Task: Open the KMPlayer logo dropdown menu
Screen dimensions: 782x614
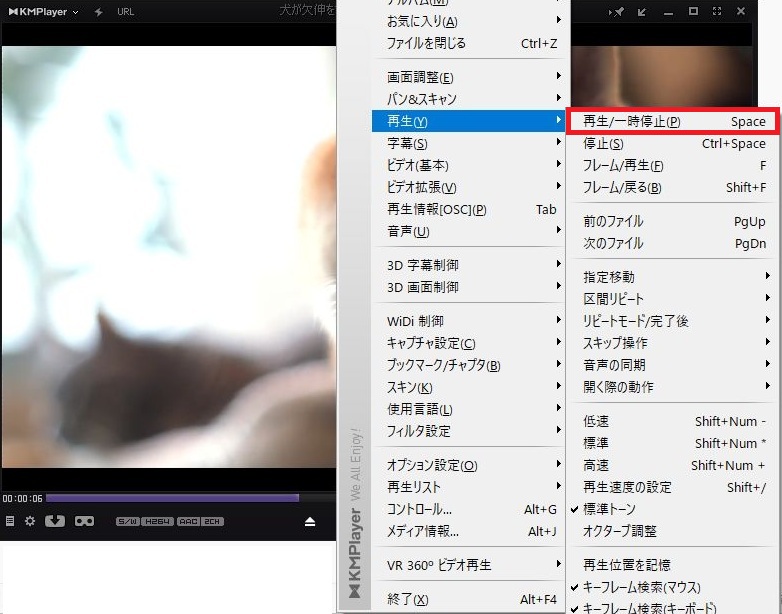Action: [x=42, y=12]
